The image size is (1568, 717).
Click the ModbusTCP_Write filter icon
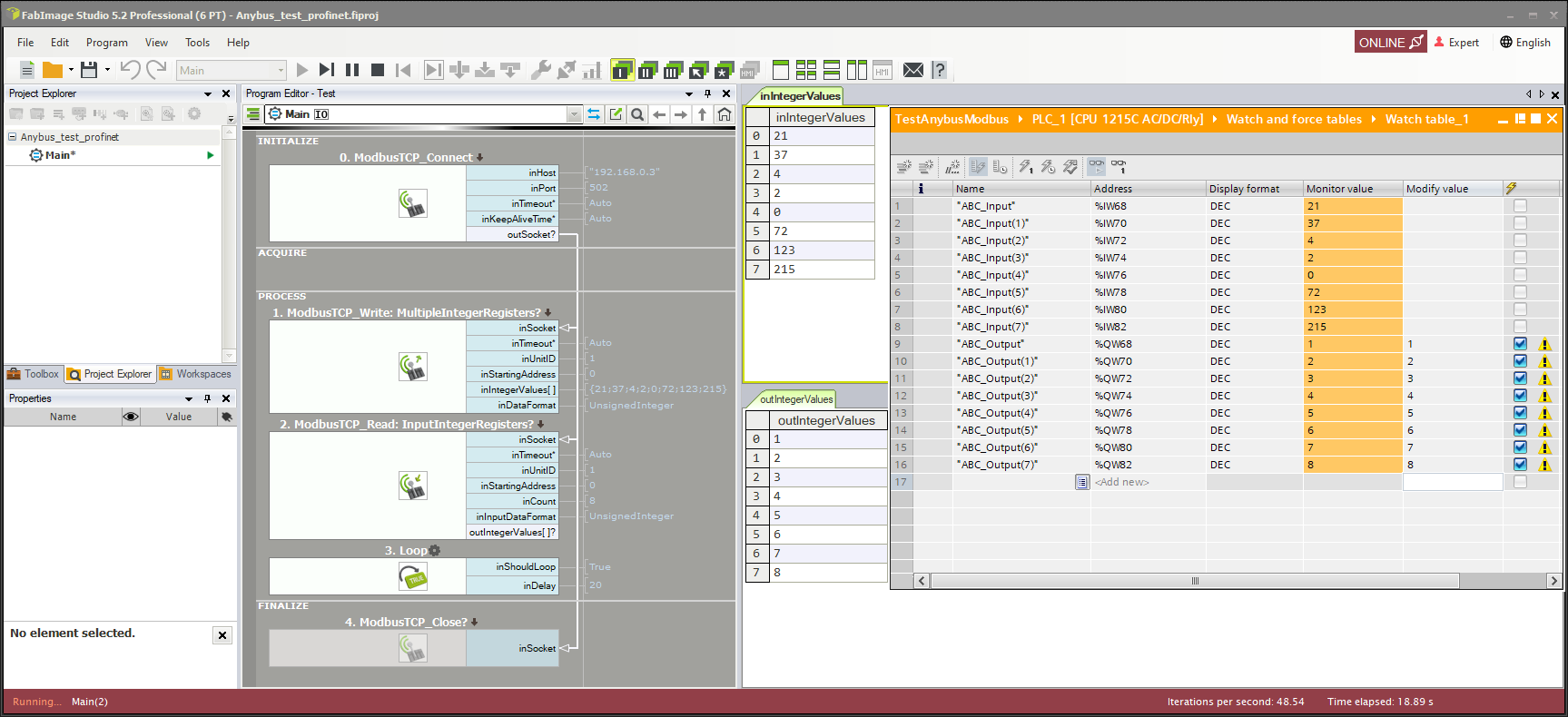pos(412,367)
